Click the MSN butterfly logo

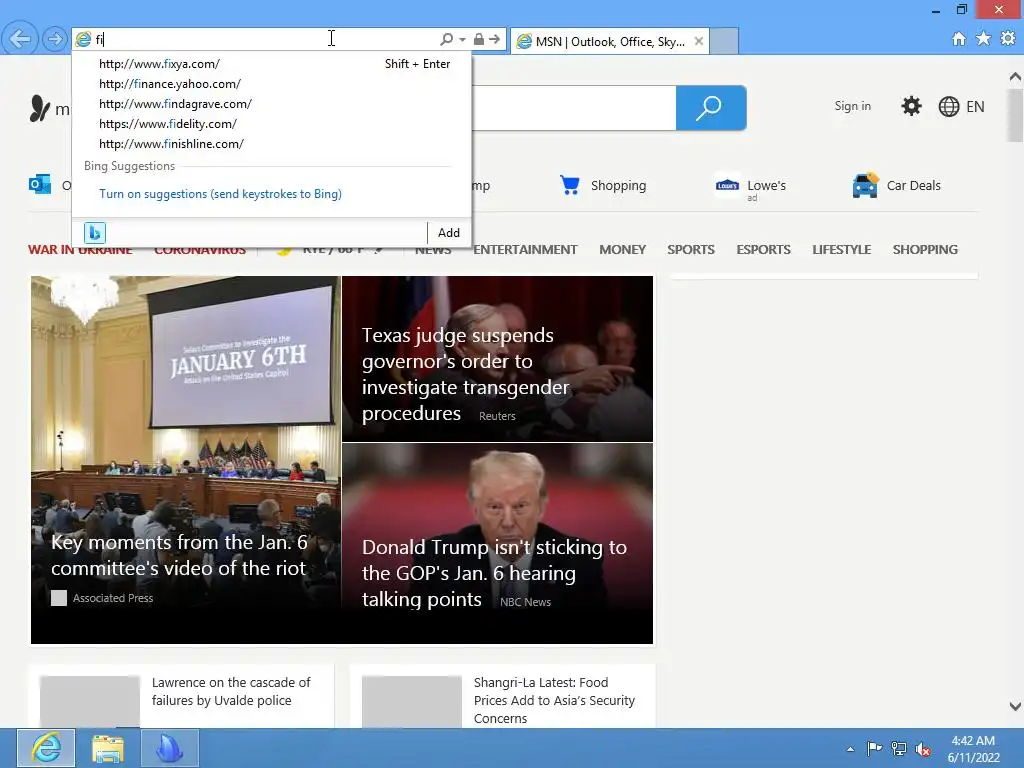click(40, 108)
